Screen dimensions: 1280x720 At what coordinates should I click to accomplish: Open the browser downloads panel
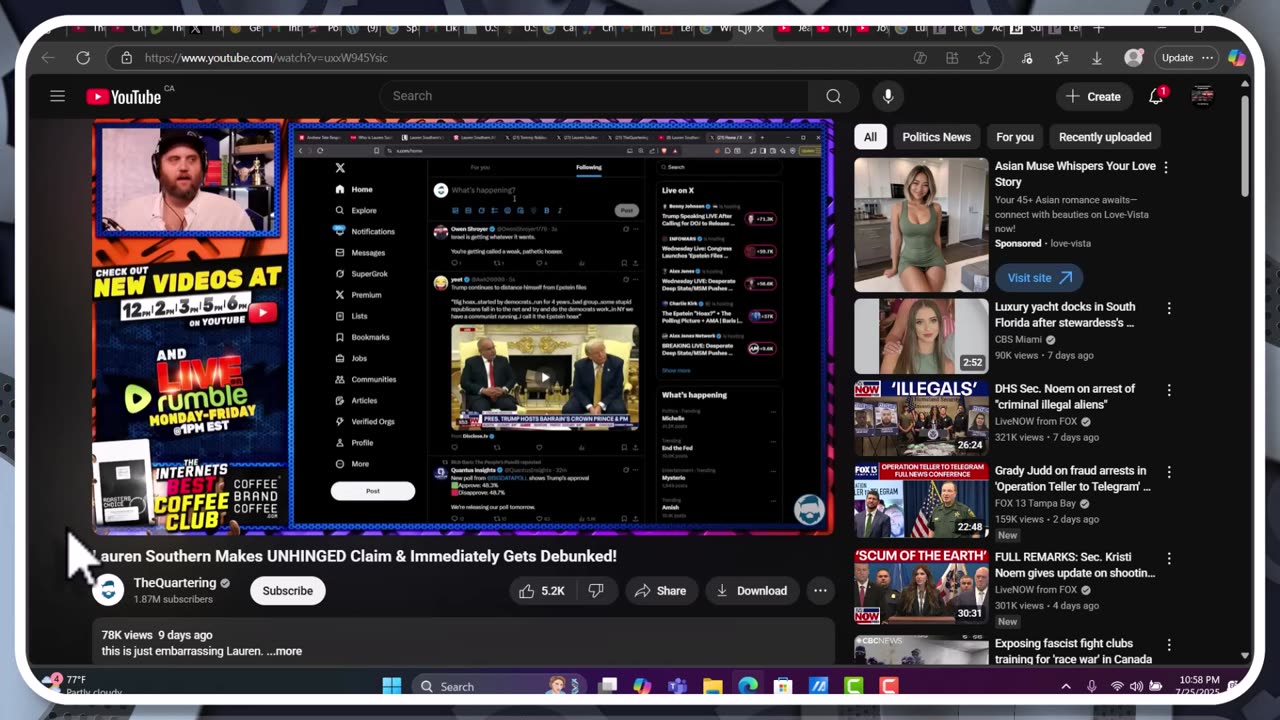[1096, 58]
